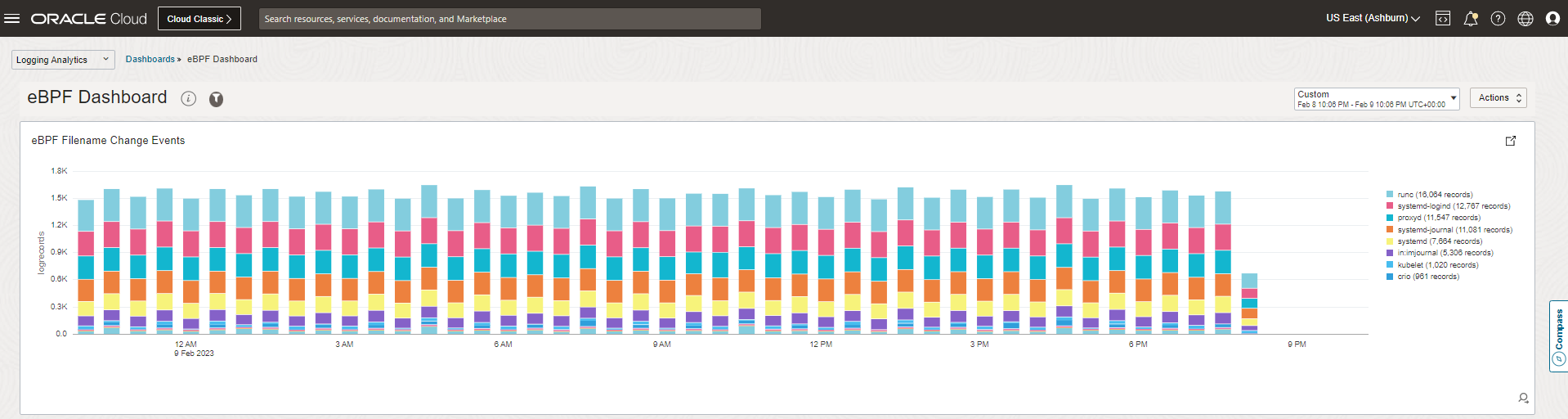Open the dashboard filter funnel icon

point(216,99)
